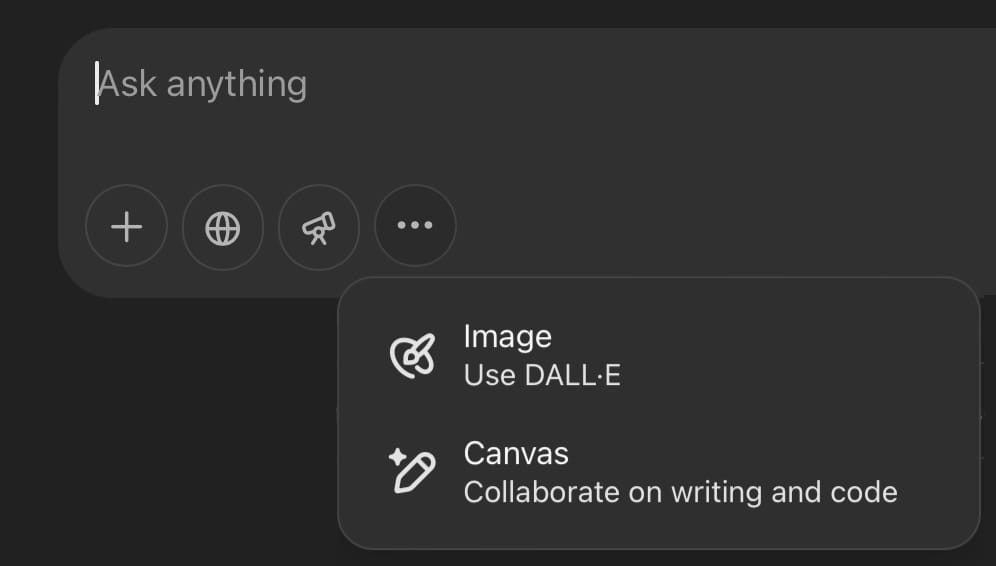Screen dimensions: 996x566
Task: Click the telescope glyph in the composer toolbar
Action: [x=318, y=227]
